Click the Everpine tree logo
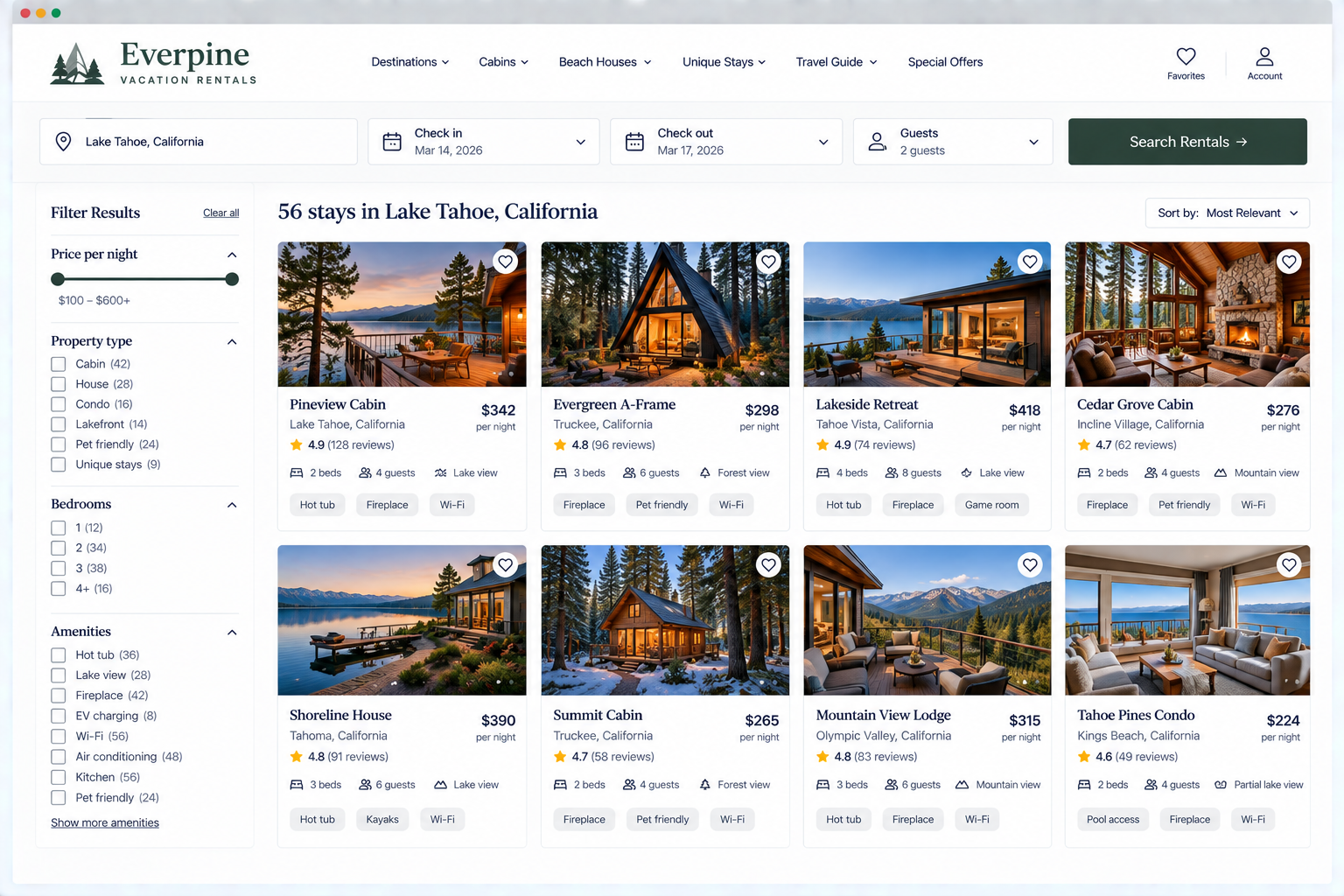1344x896 pixels. click(77, 63)
